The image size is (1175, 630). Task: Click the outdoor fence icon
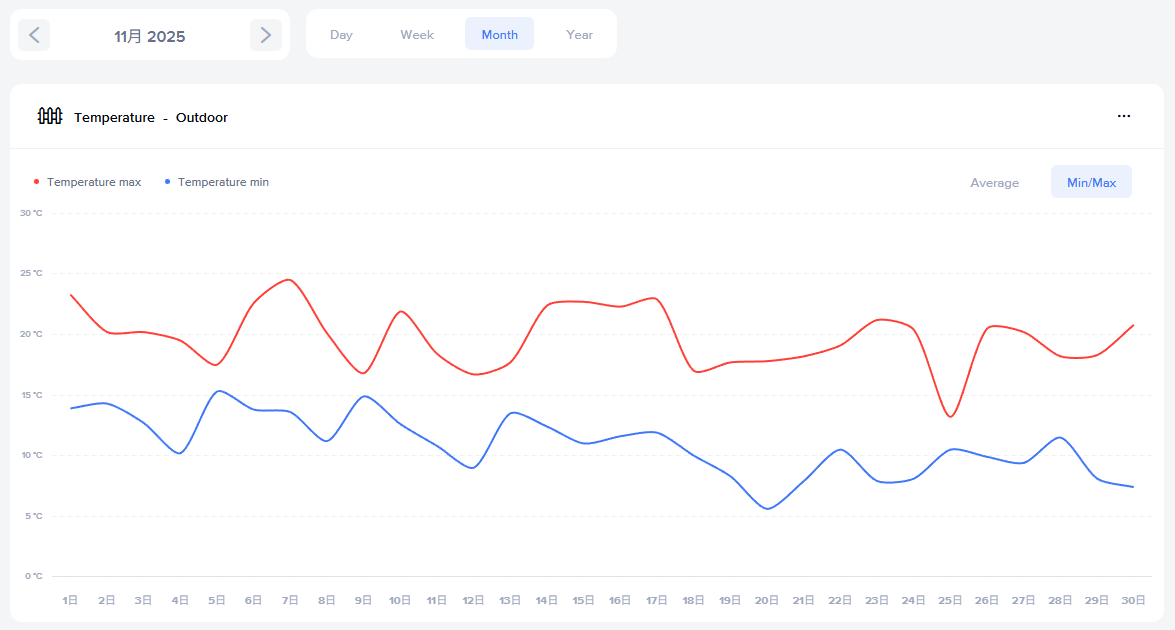(50, 117)
